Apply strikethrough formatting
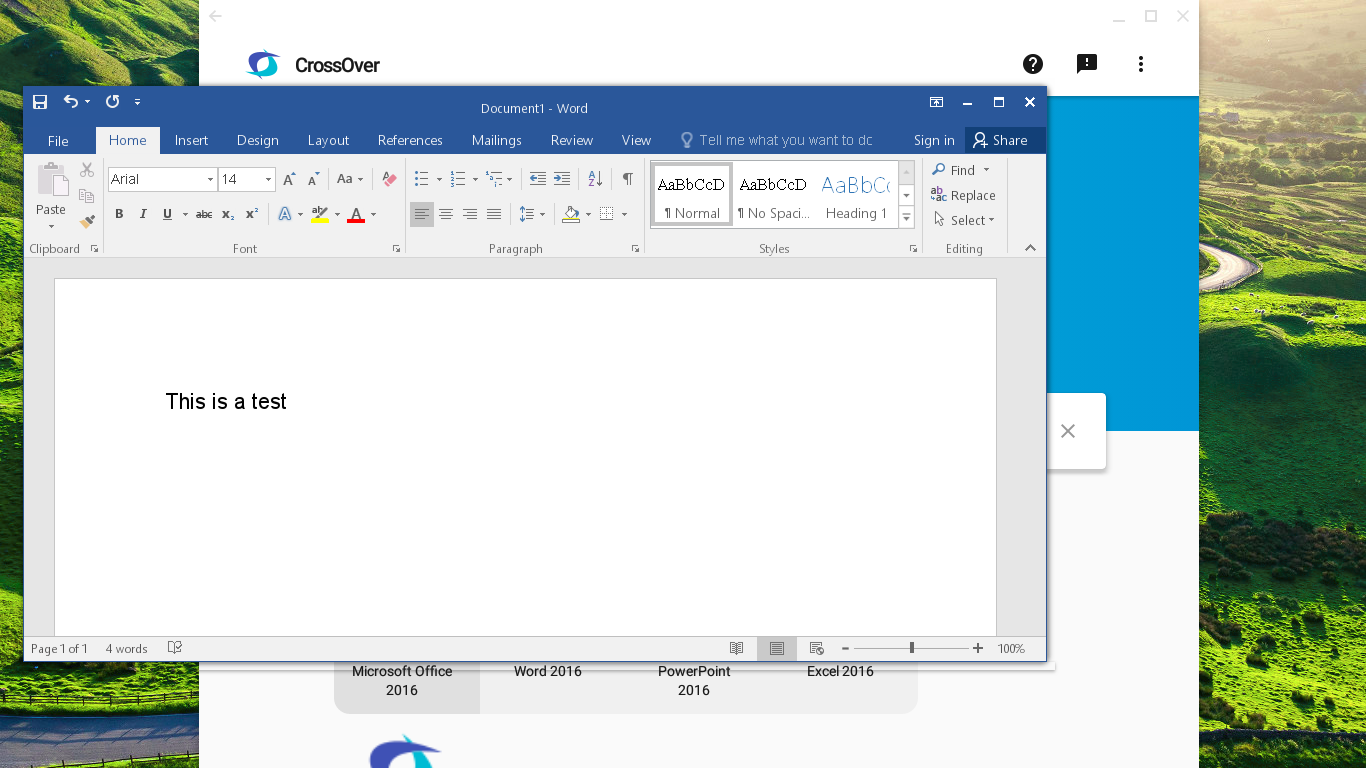Image resolution: width=1366 pixels, height=768 pixels. pyautogui.click(x=204, y=214)
